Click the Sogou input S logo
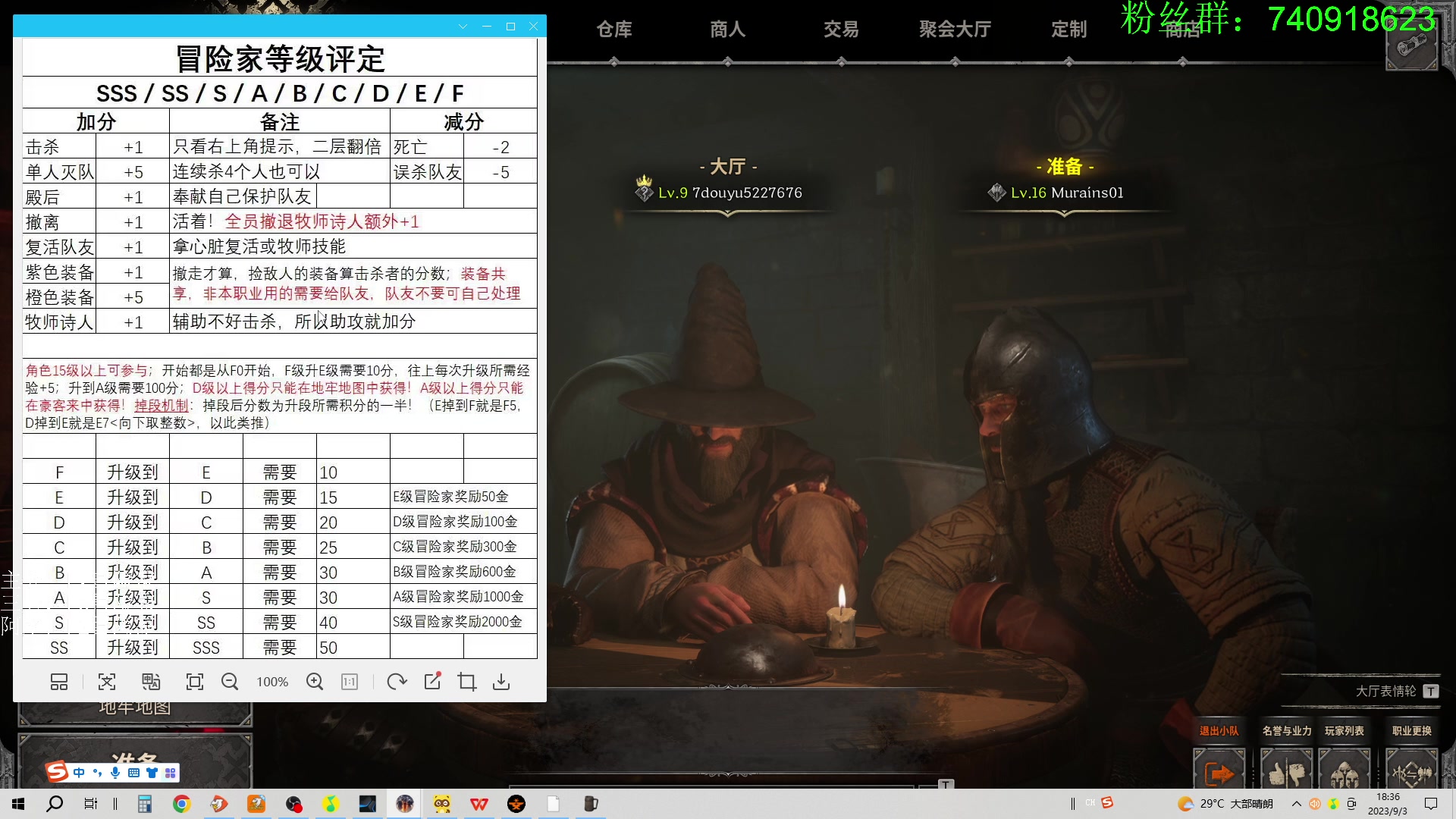Screen dimensions: 1456x819 (x=57, y=772)
